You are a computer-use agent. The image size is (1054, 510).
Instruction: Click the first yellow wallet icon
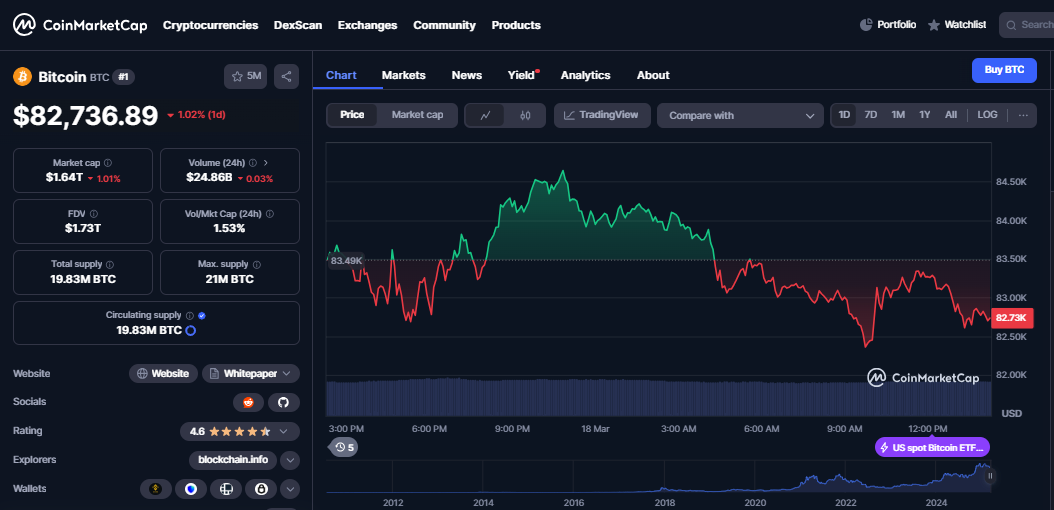pos(156,489)
